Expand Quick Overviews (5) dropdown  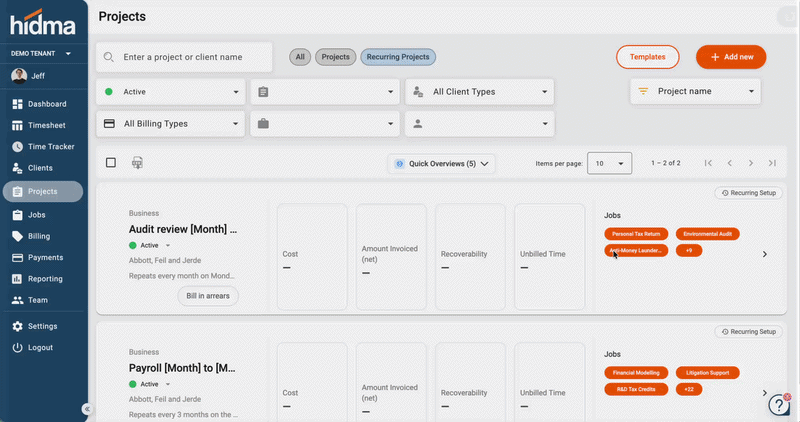tap(441, 164)
